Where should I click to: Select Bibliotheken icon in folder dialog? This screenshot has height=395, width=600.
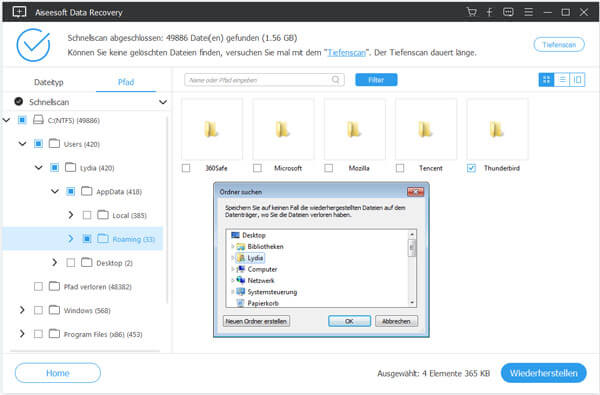click(x=241, y=246)
